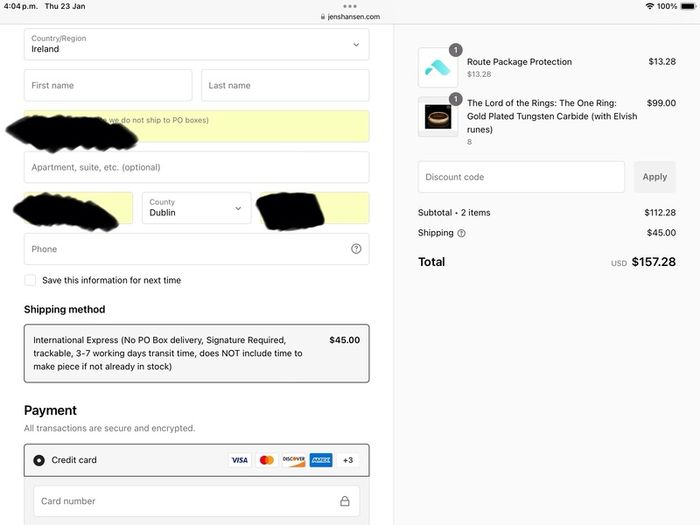
Task: Click the Route Package Protection item name
Action: click(519, 62)
